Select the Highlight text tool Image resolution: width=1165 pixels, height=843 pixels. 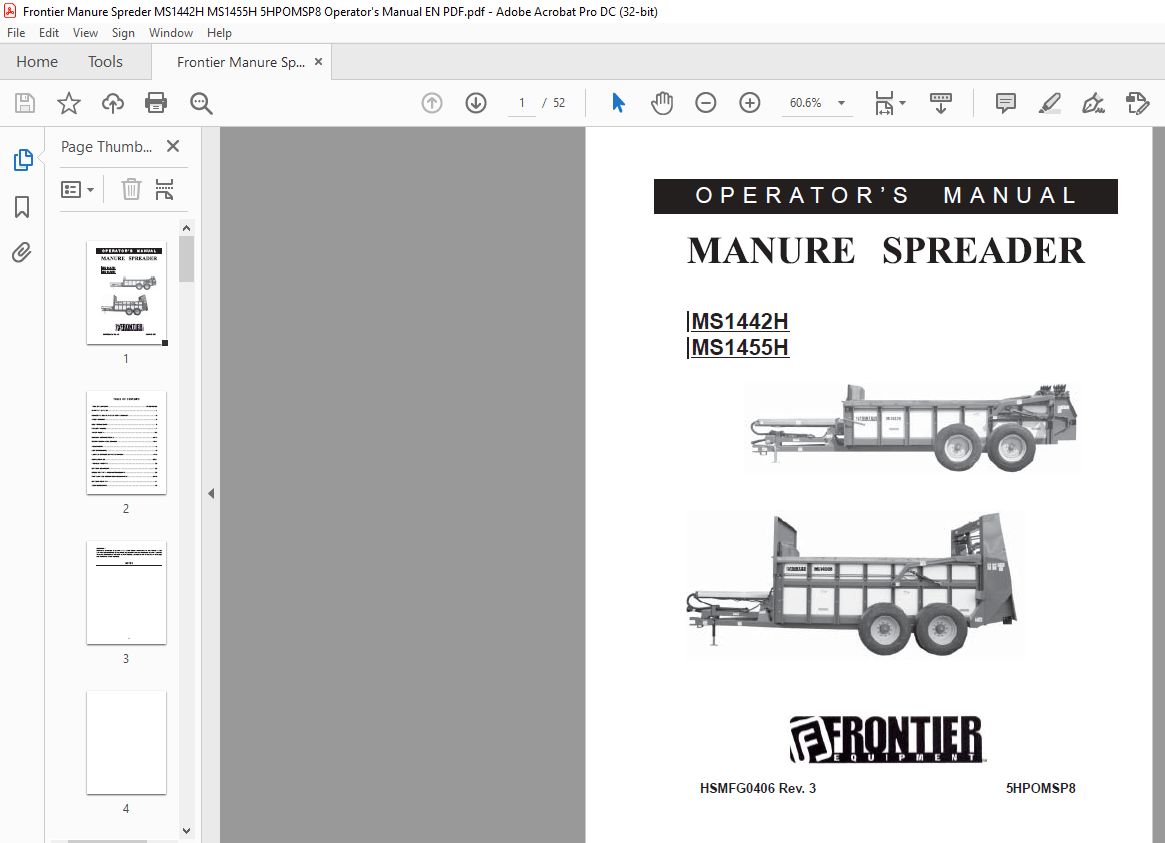tap(1049, 102)
